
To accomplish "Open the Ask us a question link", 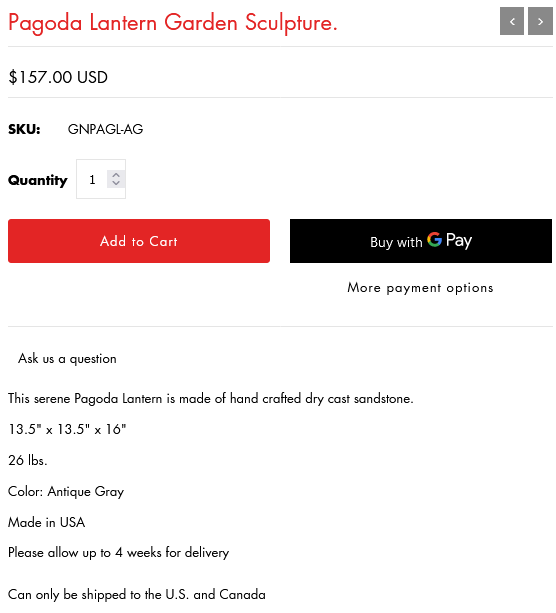I will click(67, 358).
